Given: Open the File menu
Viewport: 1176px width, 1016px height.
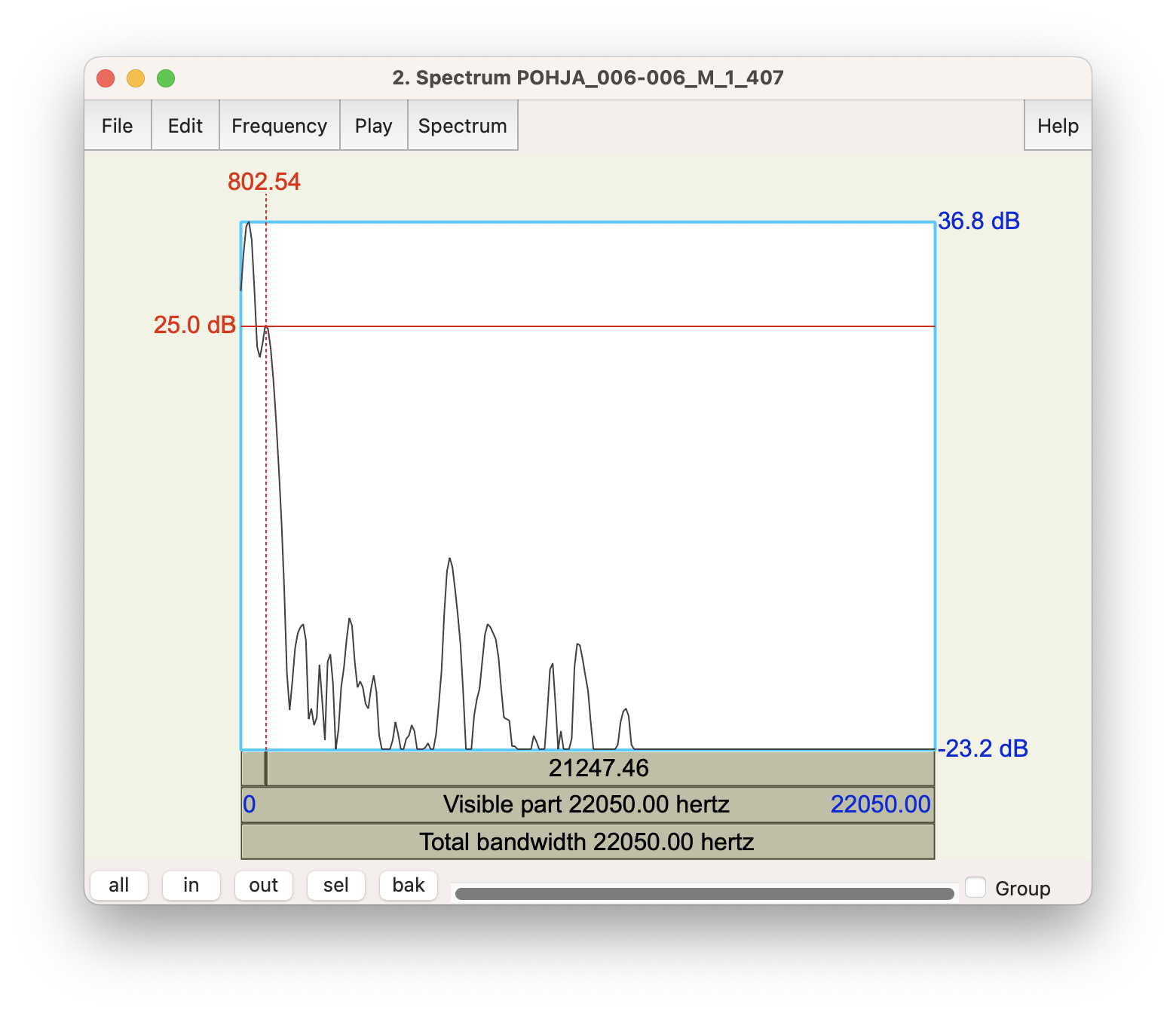Looking at the screenshot, I should (118, 126).
